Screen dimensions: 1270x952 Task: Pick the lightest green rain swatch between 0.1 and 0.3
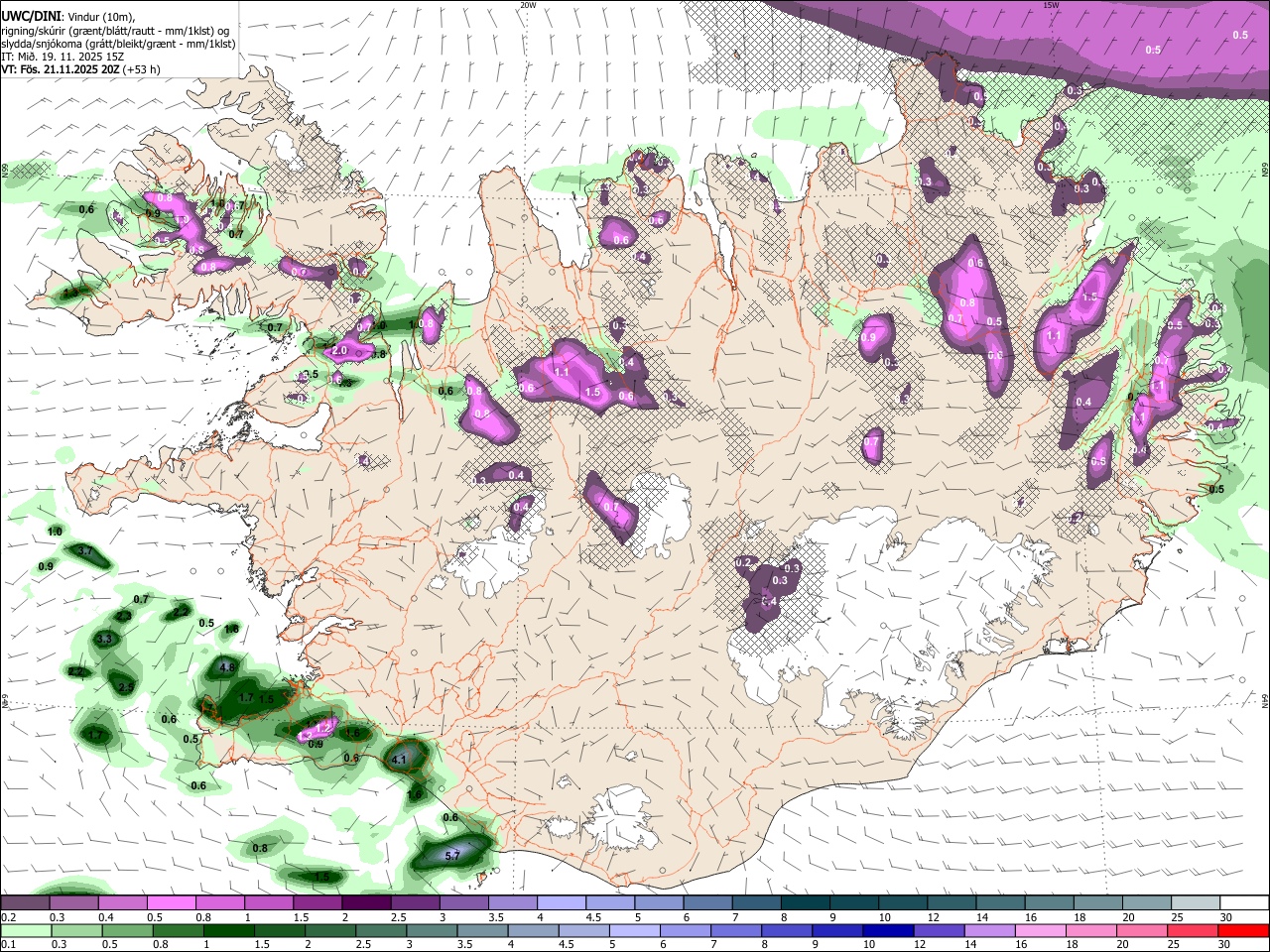pos(25,930)
